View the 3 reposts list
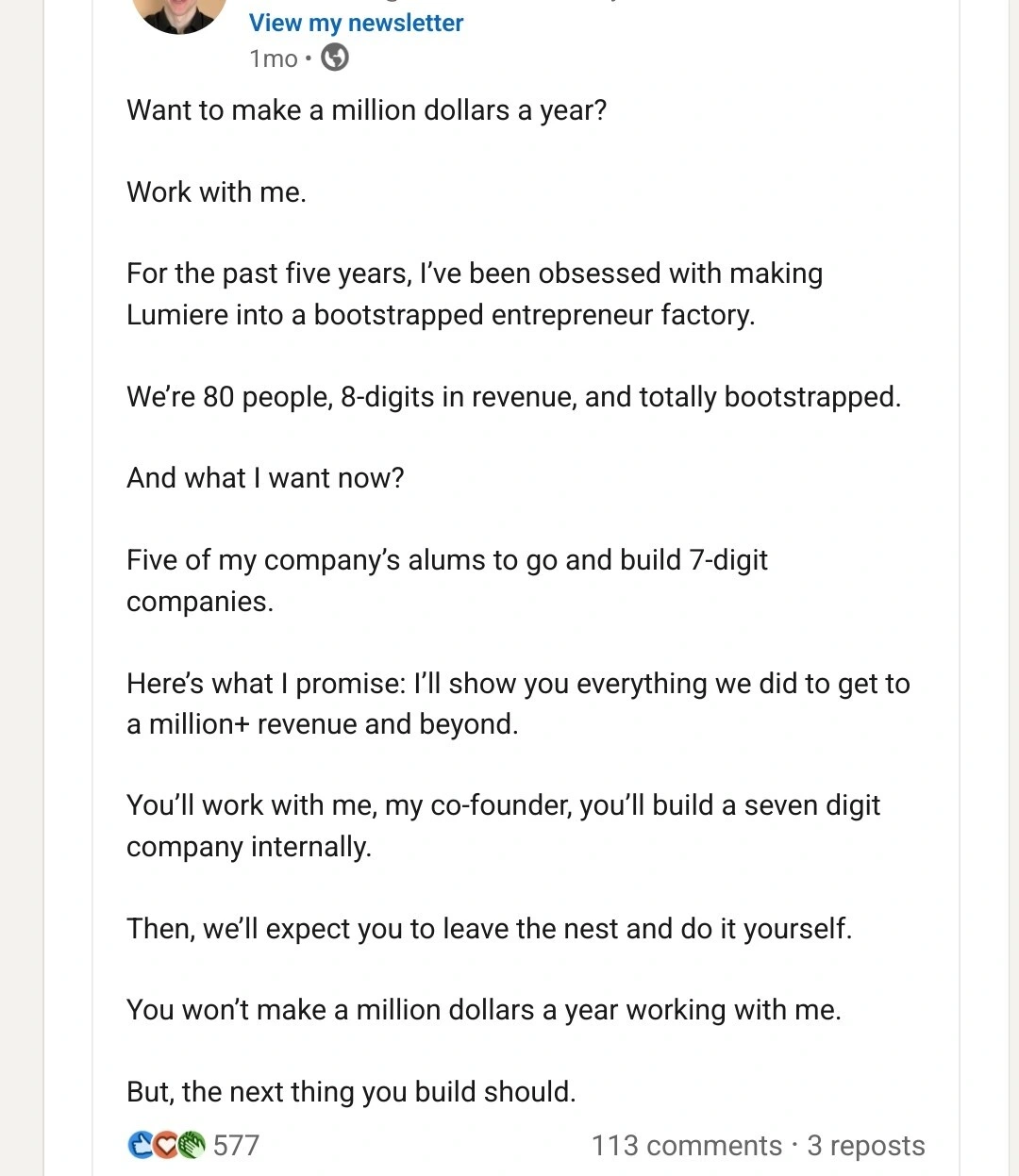 pyautogui.click(x=865, y=1145)
